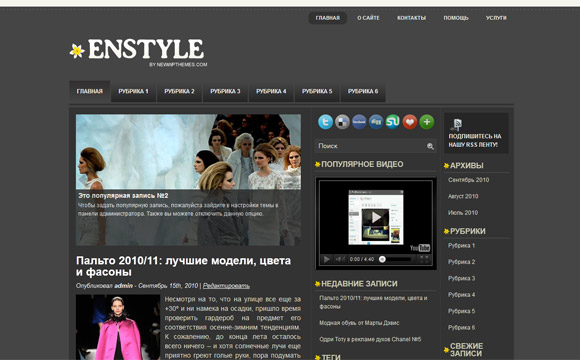Open top menu Контакты
This screenshot has width=580, height=360.
(x=411, y=18)
